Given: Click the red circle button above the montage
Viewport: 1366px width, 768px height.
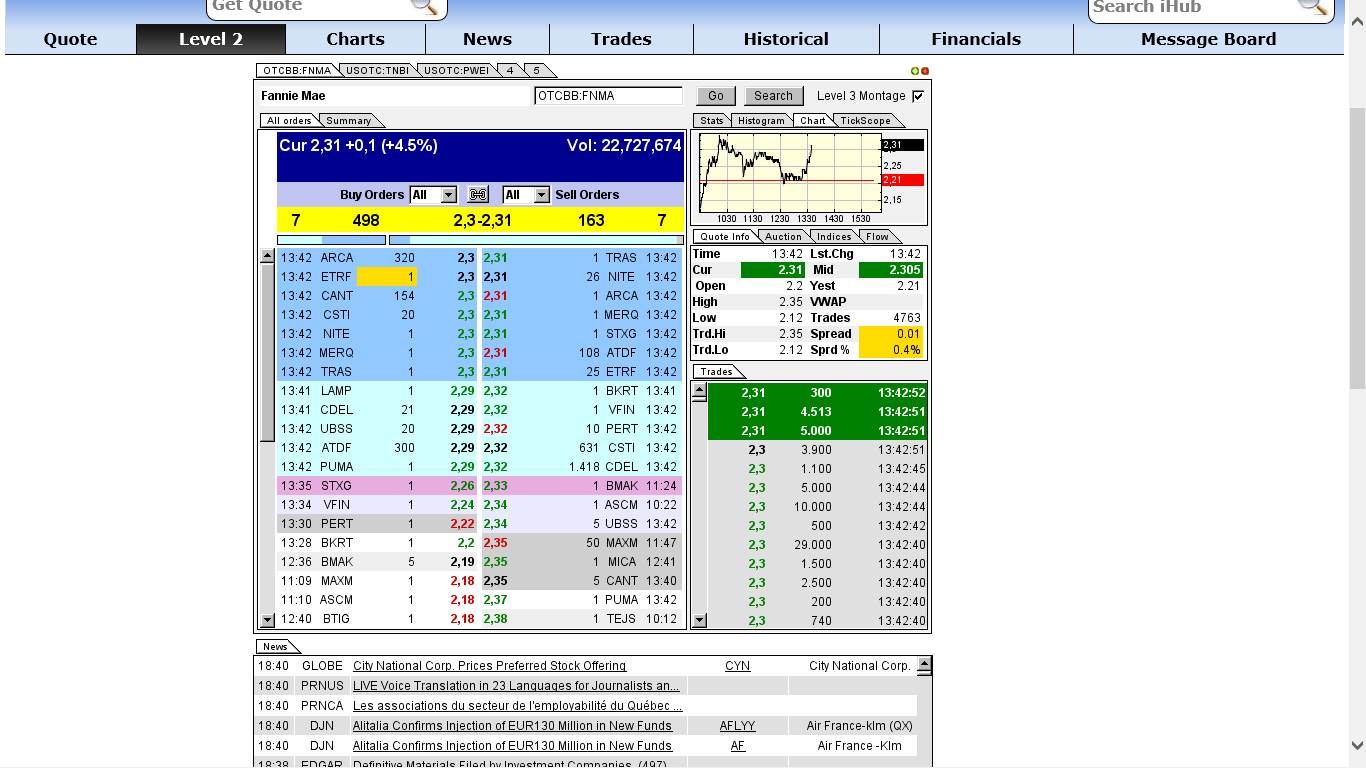Looking at the screenshot, I should pos(925,71).
